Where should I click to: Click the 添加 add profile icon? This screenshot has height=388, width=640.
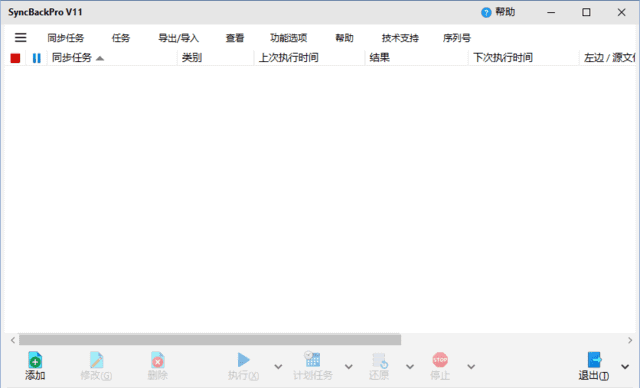click(x=35, y=360)
